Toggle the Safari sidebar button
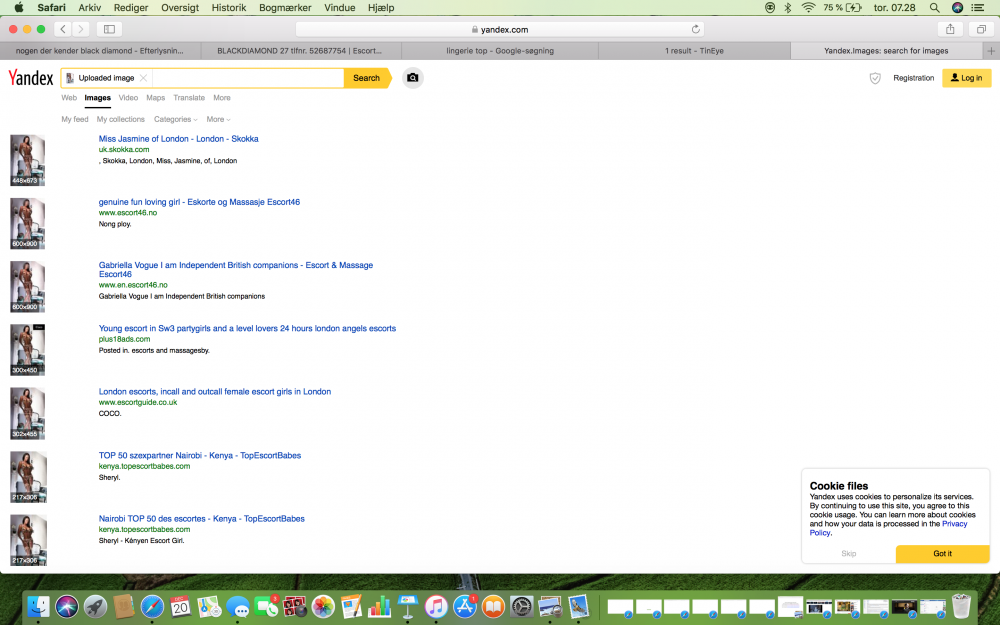This screenshot has width=1000, height=625. pos(110,29)
